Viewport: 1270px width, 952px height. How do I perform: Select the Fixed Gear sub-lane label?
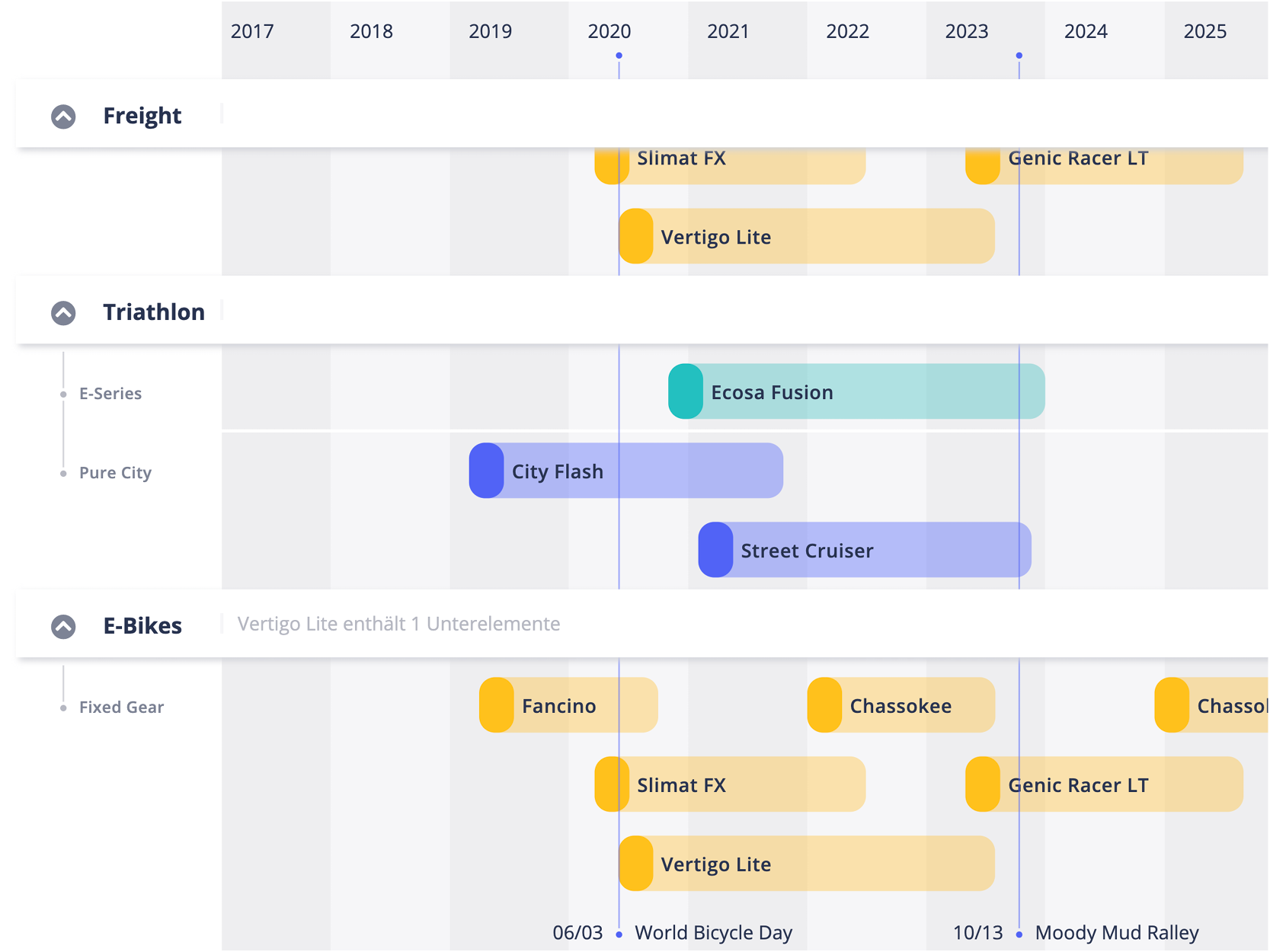[x=121, y=708]
